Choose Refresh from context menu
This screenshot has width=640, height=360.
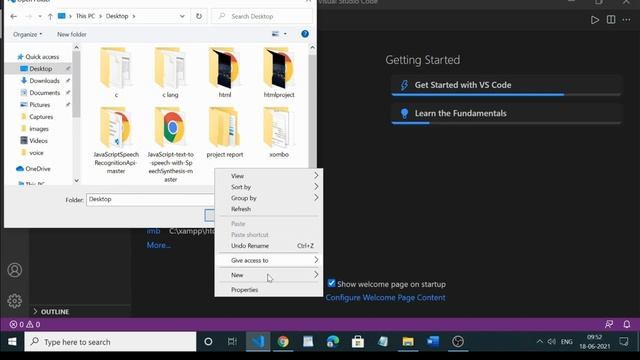[x=269, y=209]
